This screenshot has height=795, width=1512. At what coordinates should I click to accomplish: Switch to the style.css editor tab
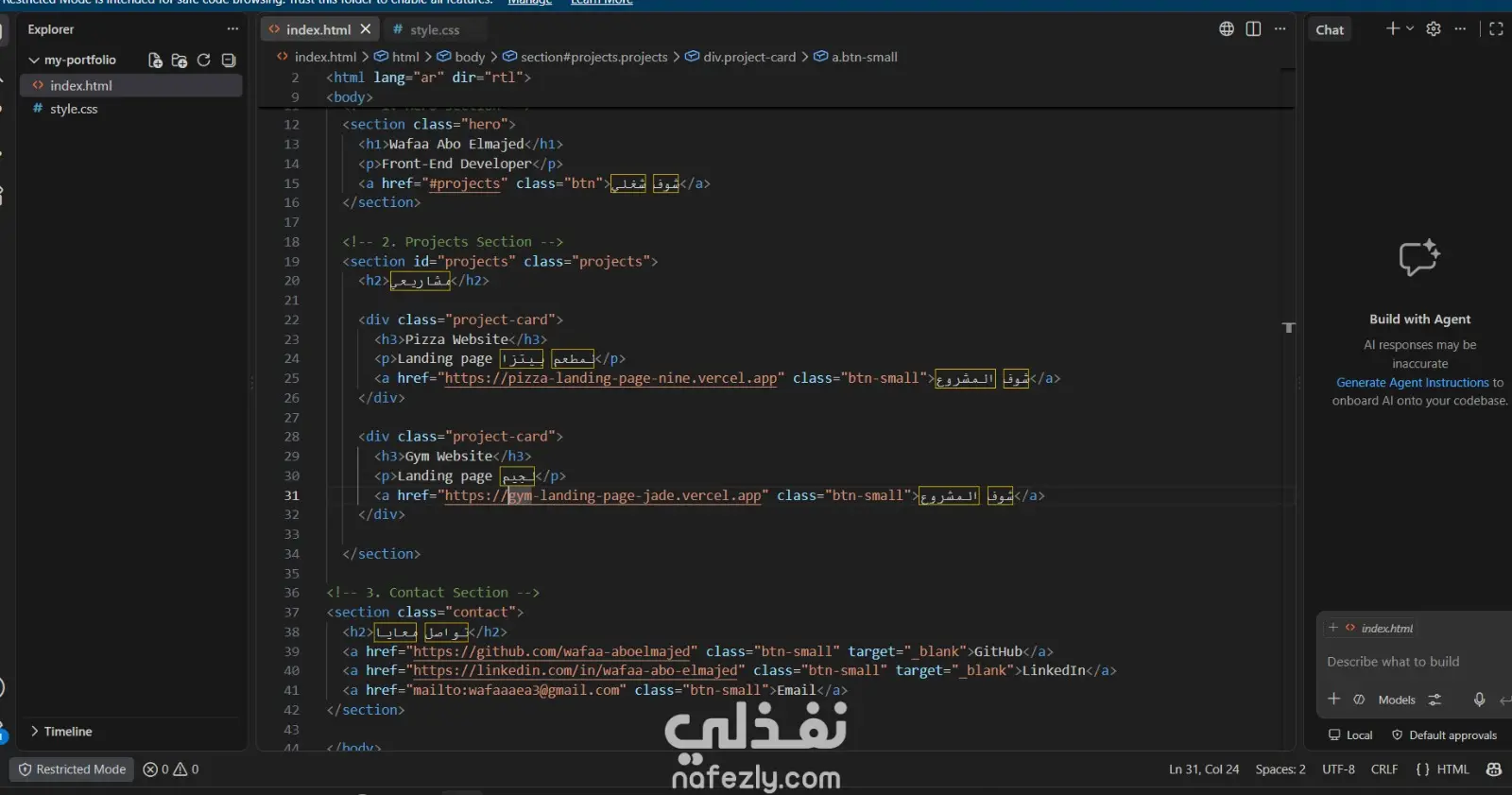[434, 29]
